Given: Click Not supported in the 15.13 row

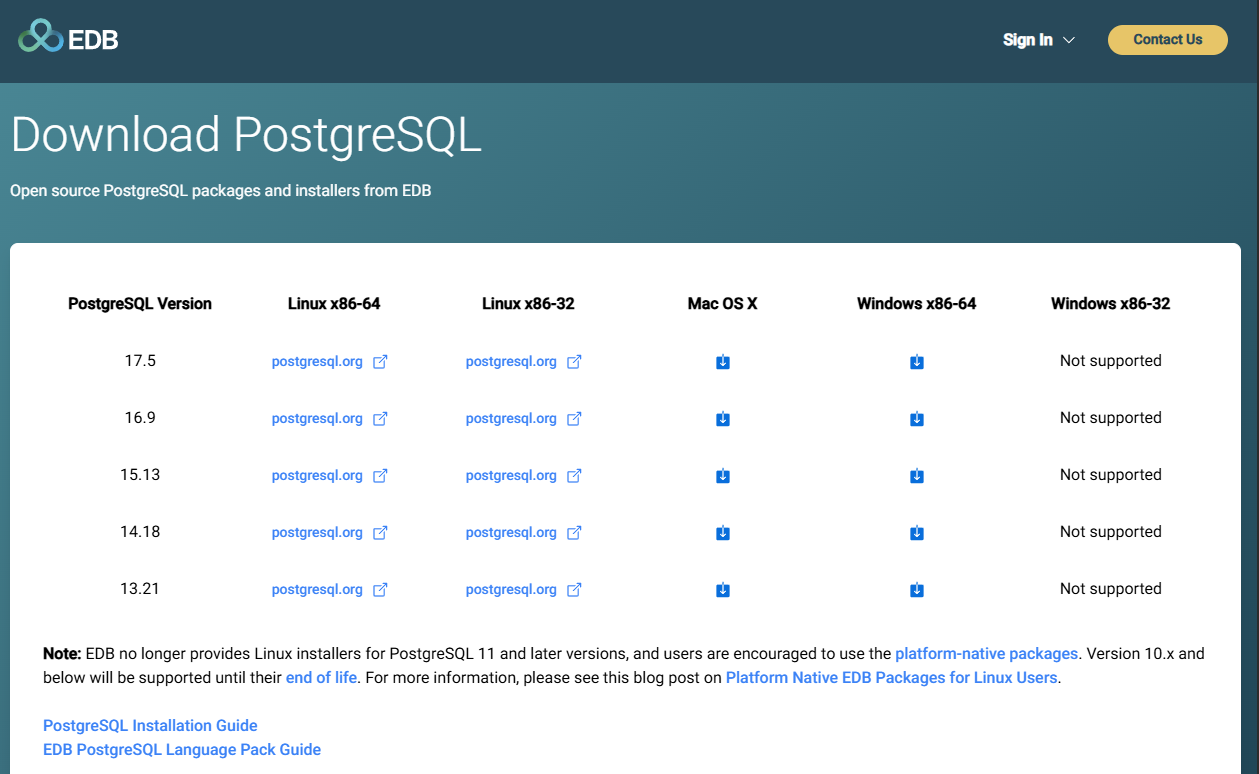Looking at the screenshot, I should pyautogui.click(x=1110, y=475).
